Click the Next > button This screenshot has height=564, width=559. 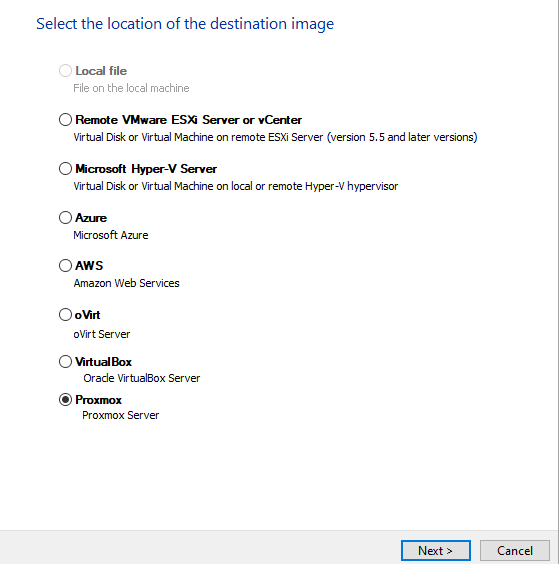(x=436, y=550)
